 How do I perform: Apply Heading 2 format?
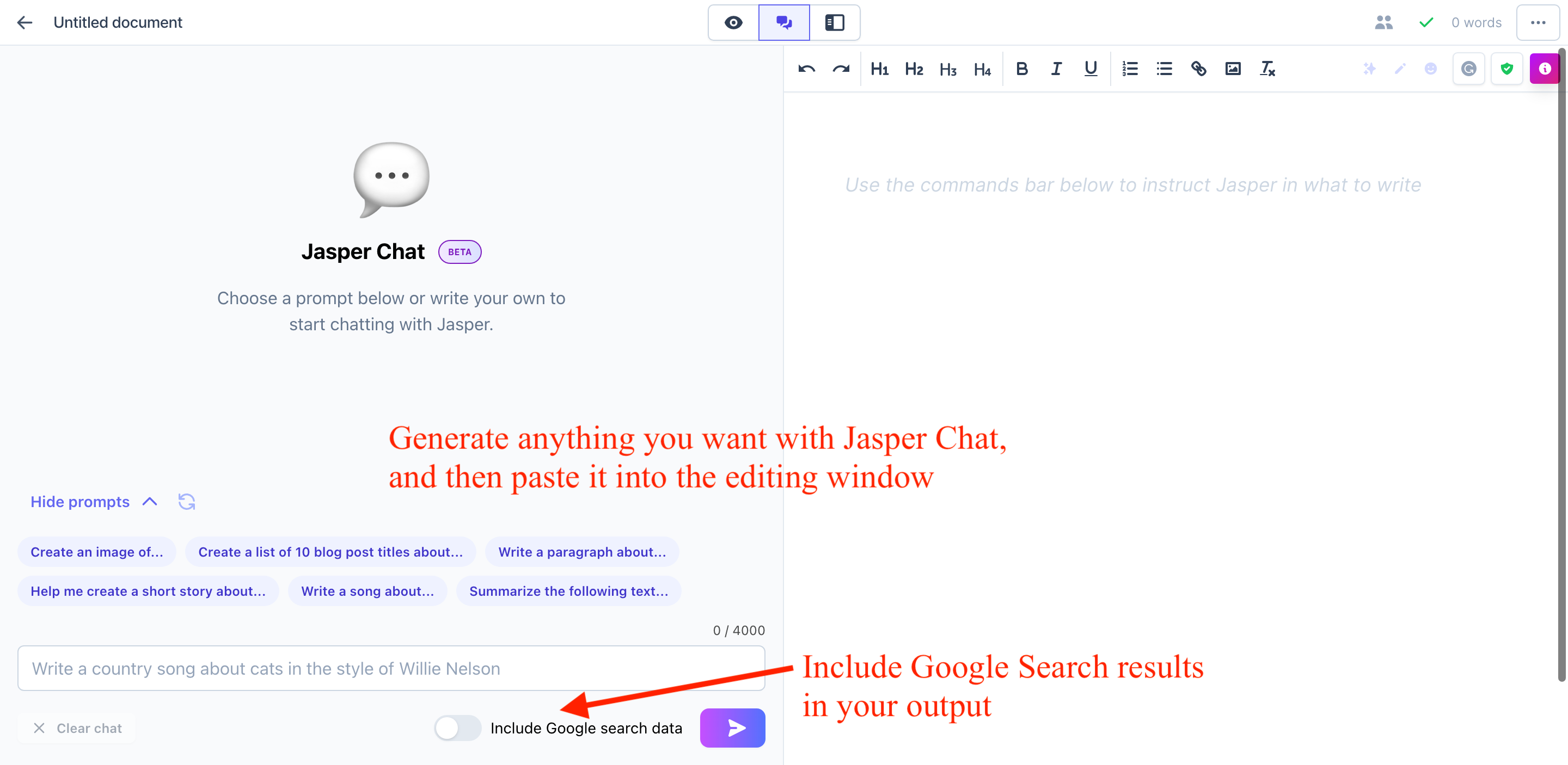click(x=914, y=69)
